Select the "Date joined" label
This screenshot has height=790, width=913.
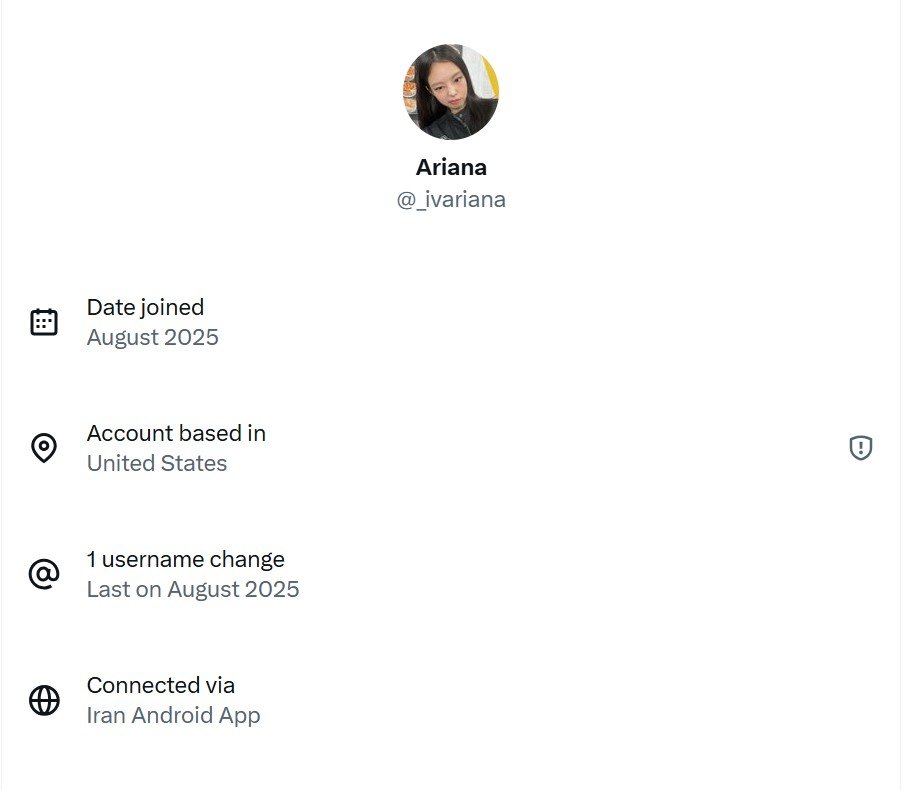(x=145, y=307)
